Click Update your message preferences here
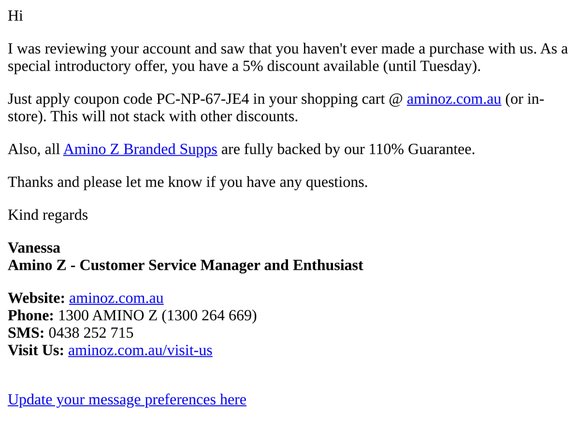580x425 pixels. (x=127, y=400)
